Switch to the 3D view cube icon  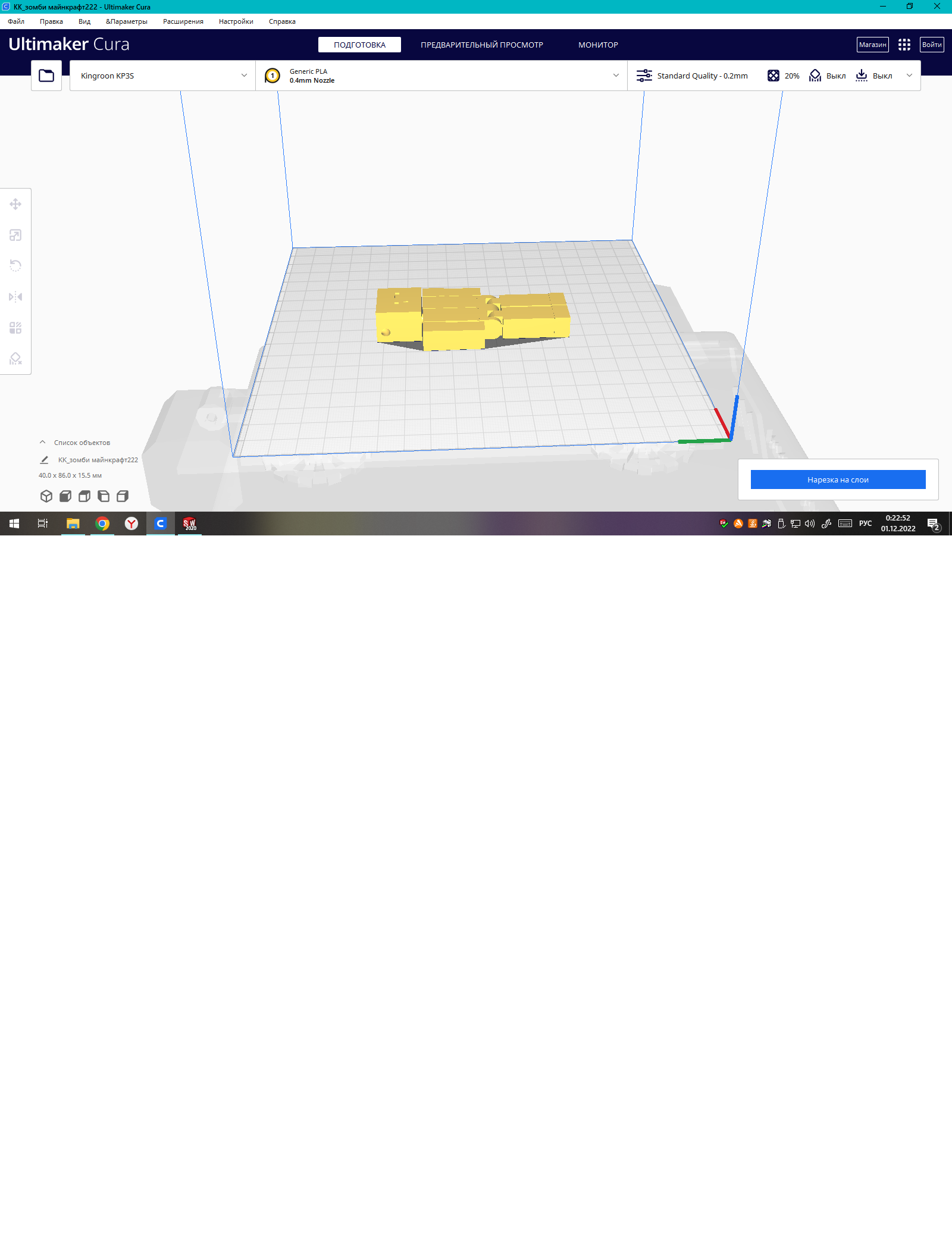(x=46, y=496)
